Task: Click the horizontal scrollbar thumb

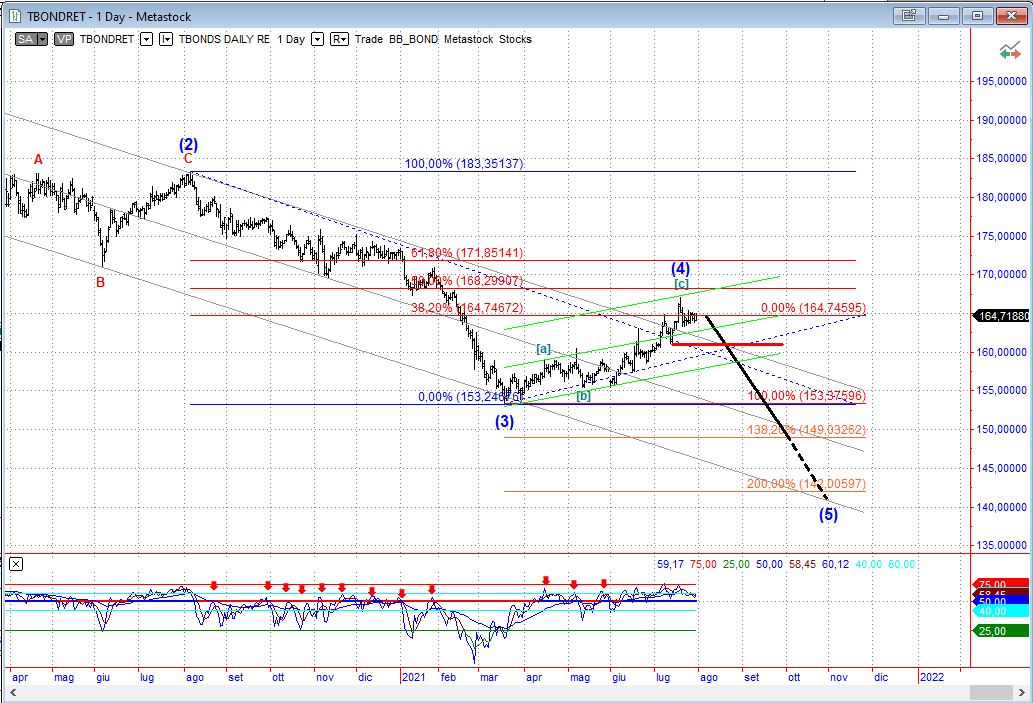Action: point(991,692)
